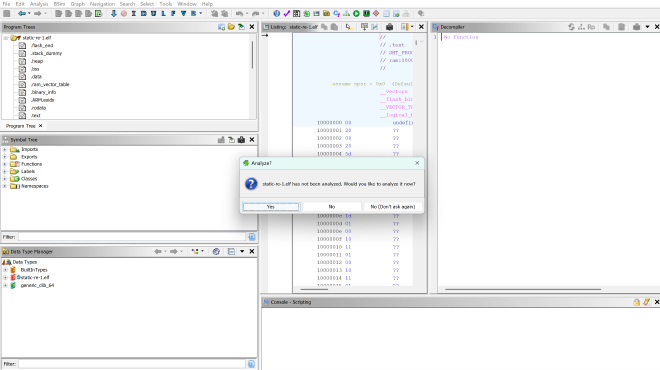This screenshot has width=660, height=370.
Task: Click the 'U' next undefined navigation icon
Action: point(153,13)
